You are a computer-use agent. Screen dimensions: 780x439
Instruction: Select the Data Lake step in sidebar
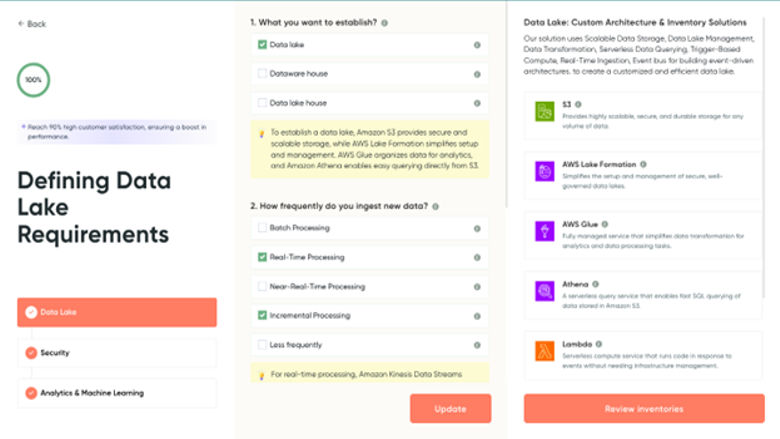tap(116, 312)
